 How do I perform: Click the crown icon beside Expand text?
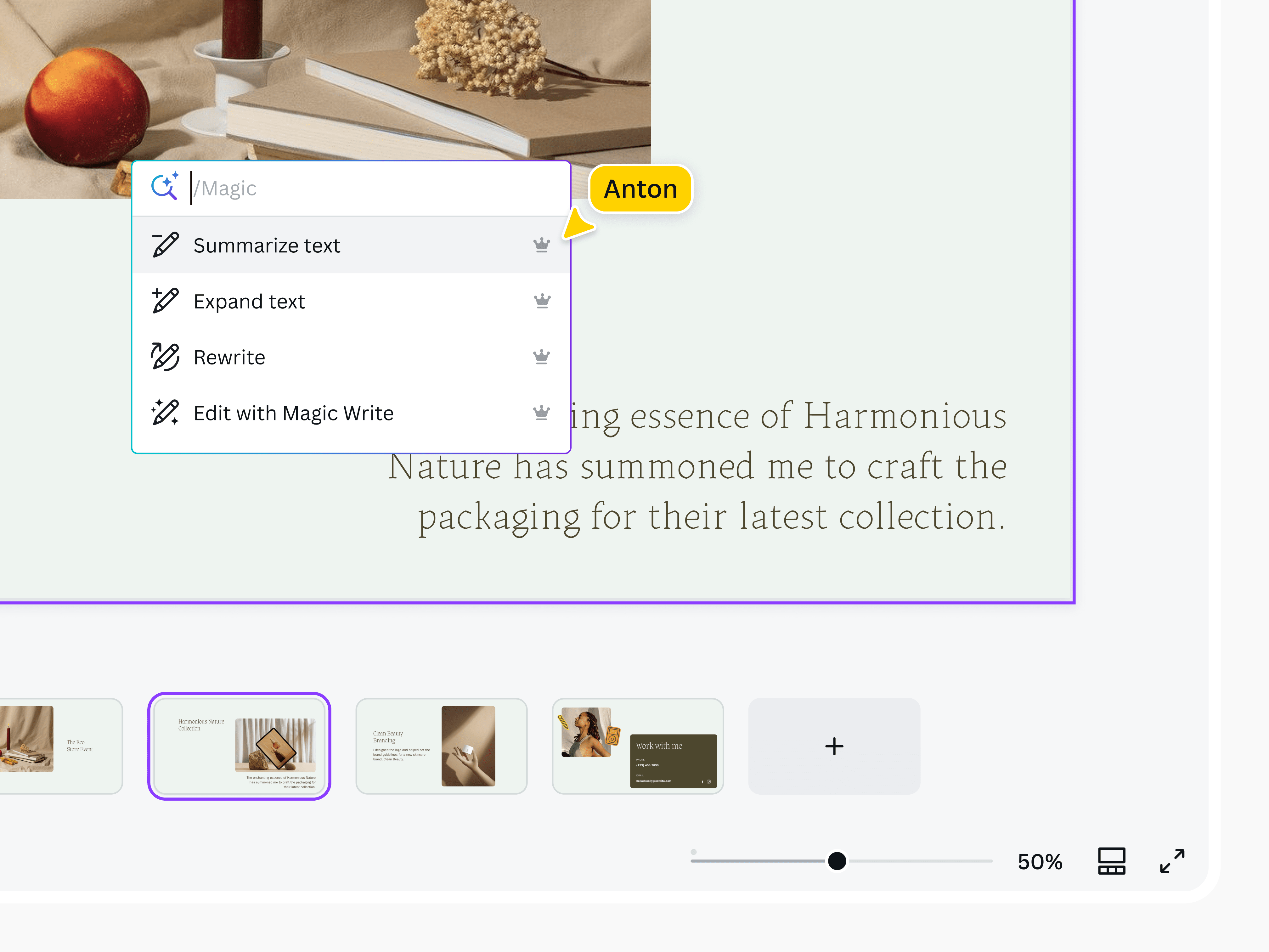click(542, 301)
